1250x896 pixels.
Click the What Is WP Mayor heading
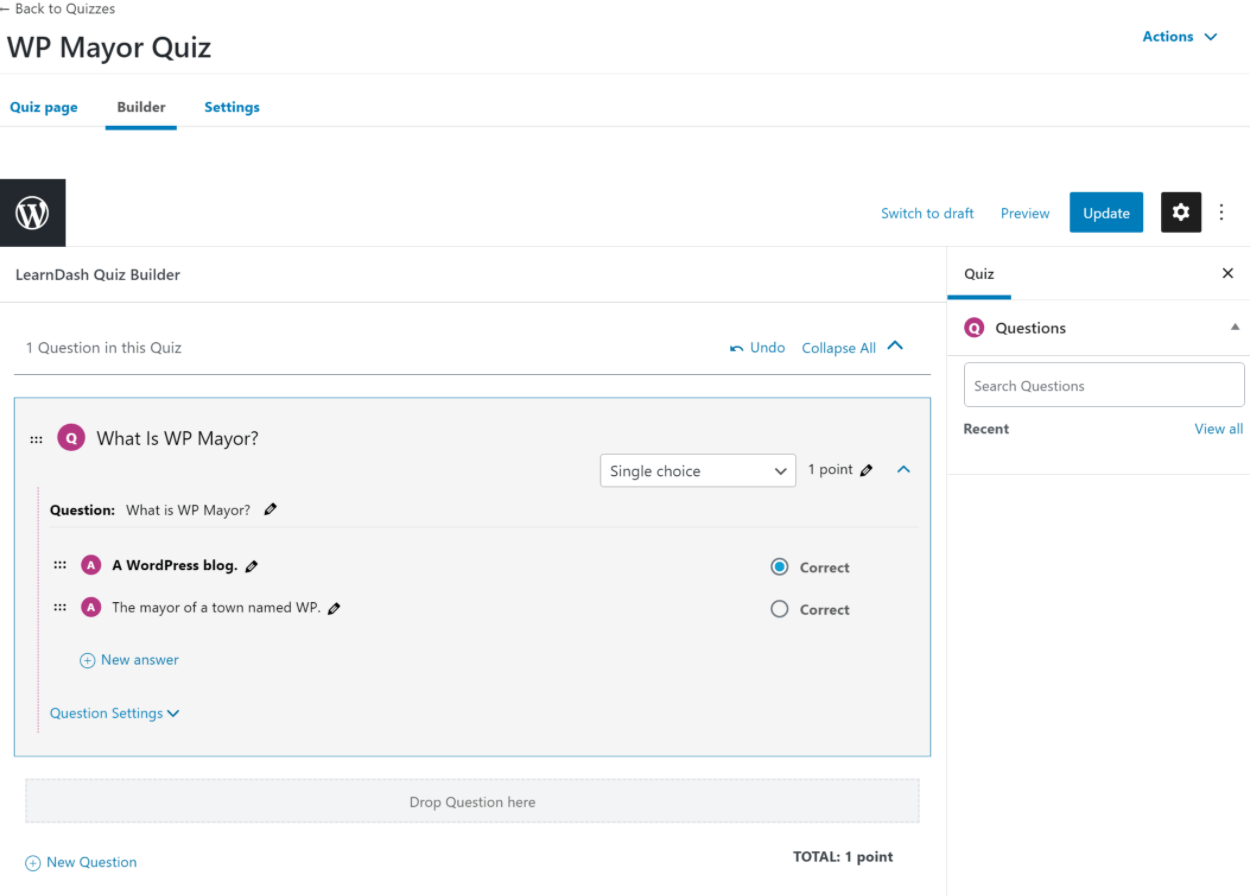point(178,438)
